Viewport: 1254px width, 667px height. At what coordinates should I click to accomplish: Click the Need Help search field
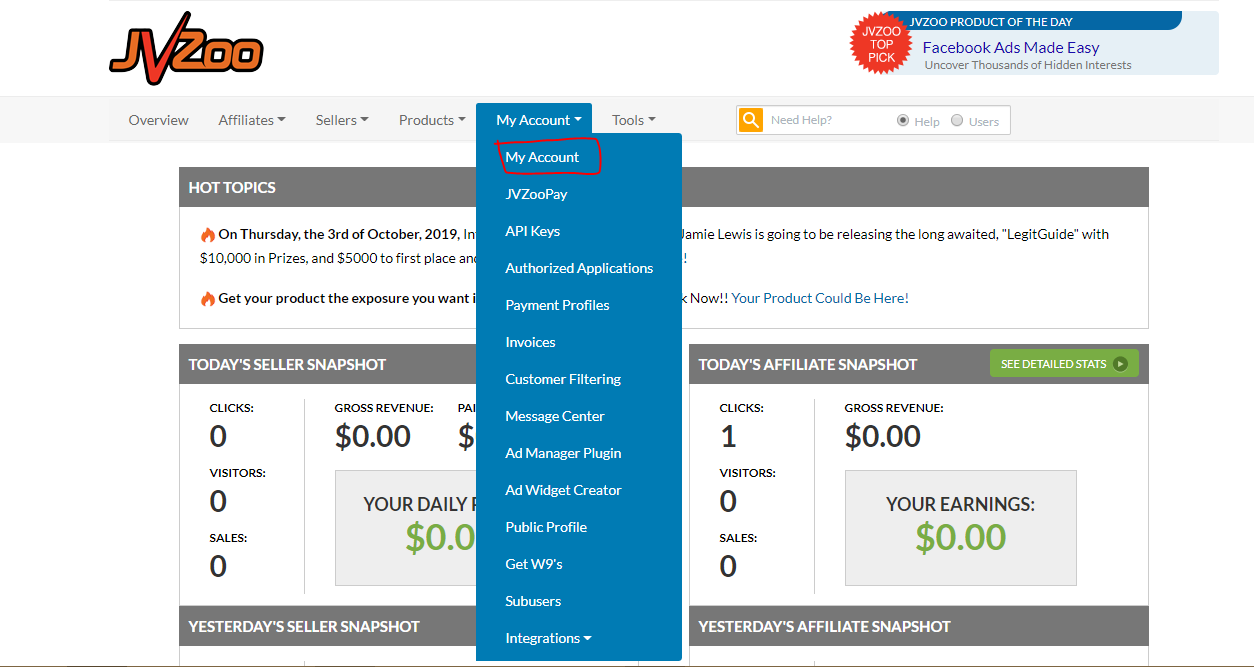(828, 120)
